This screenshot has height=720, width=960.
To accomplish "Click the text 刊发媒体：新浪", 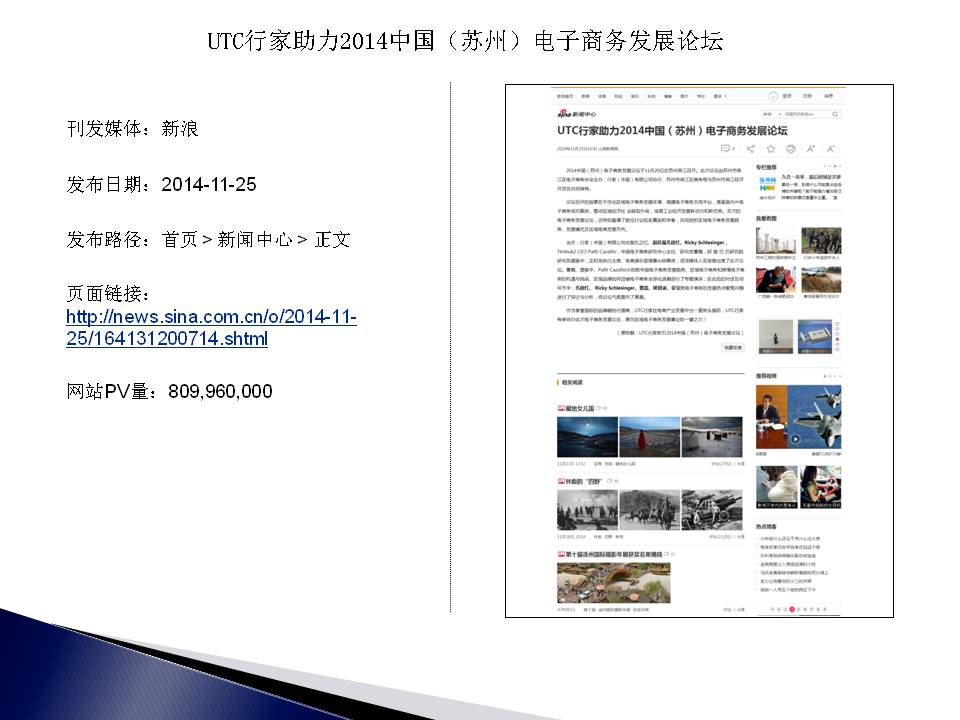I will pos(133,129).
